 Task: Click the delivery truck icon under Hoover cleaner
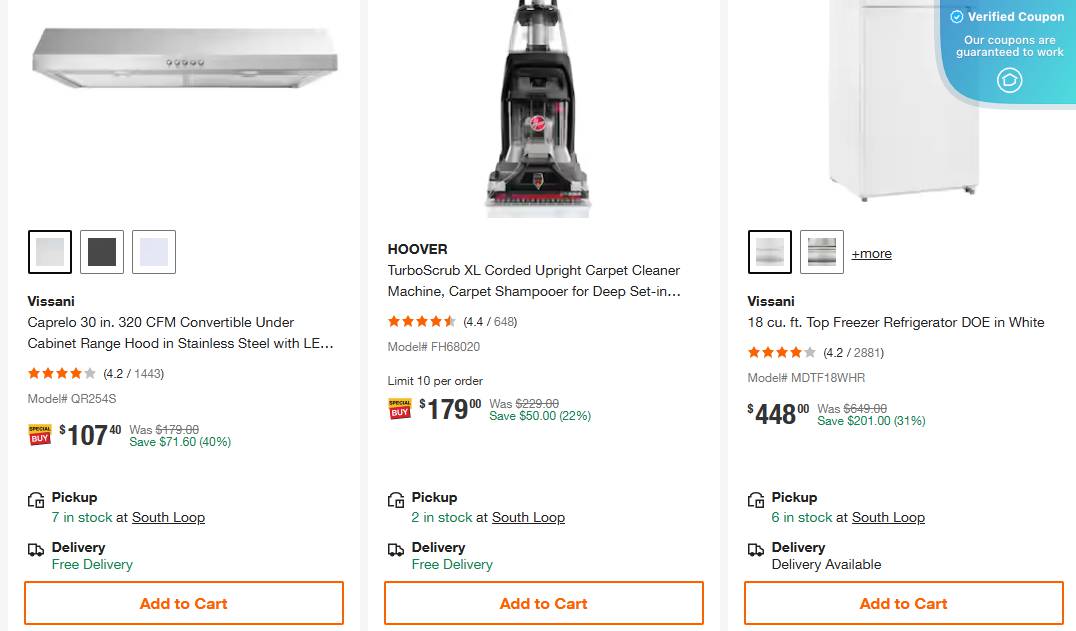pos(396,550)
